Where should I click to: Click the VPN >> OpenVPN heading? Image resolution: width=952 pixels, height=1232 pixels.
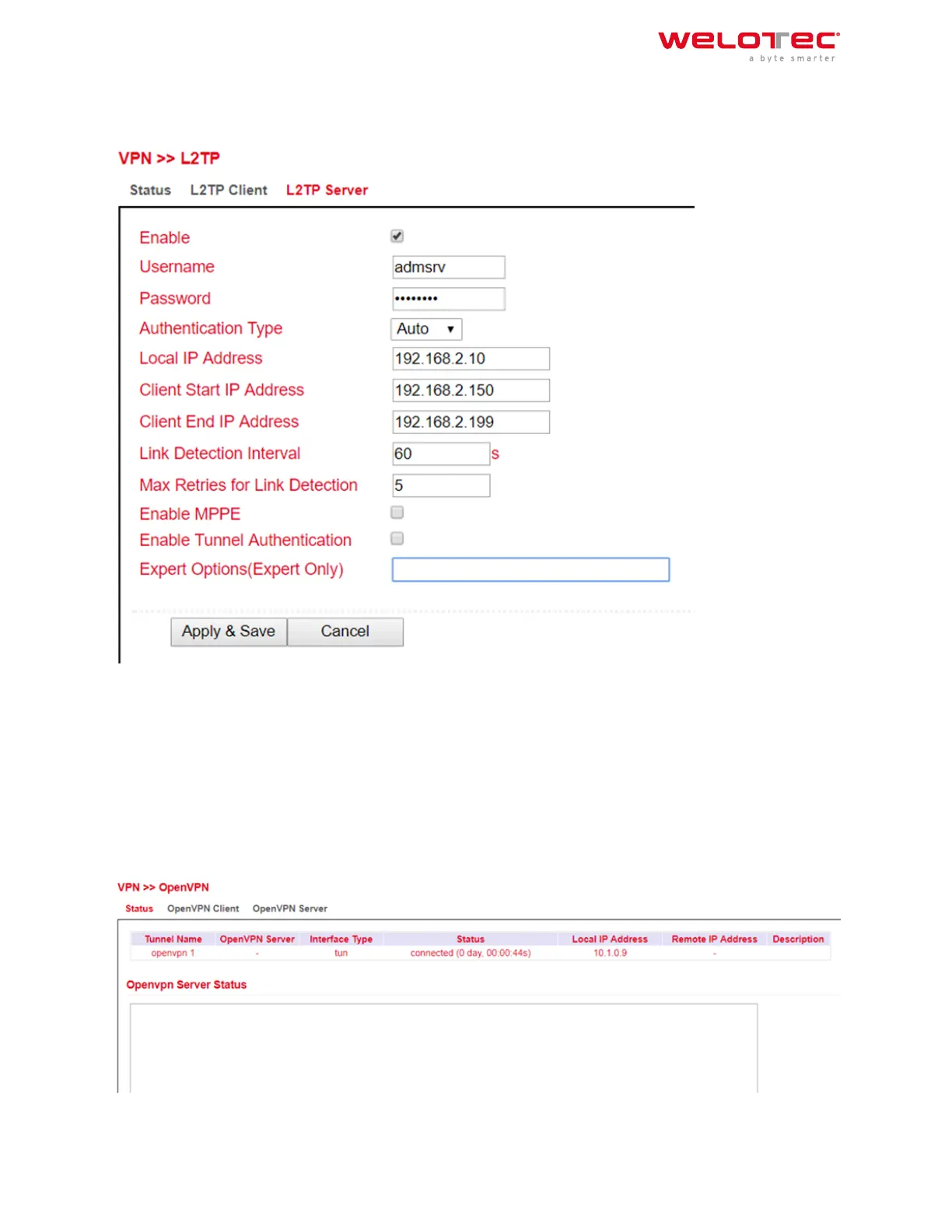pyautogui.click(x=163, y=887)
